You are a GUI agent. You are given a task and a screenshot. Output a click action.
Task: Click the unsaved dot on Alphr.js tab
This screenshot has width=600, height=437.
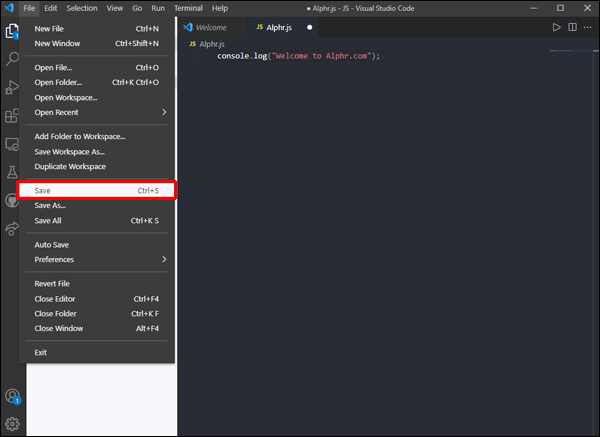[310, 28]
